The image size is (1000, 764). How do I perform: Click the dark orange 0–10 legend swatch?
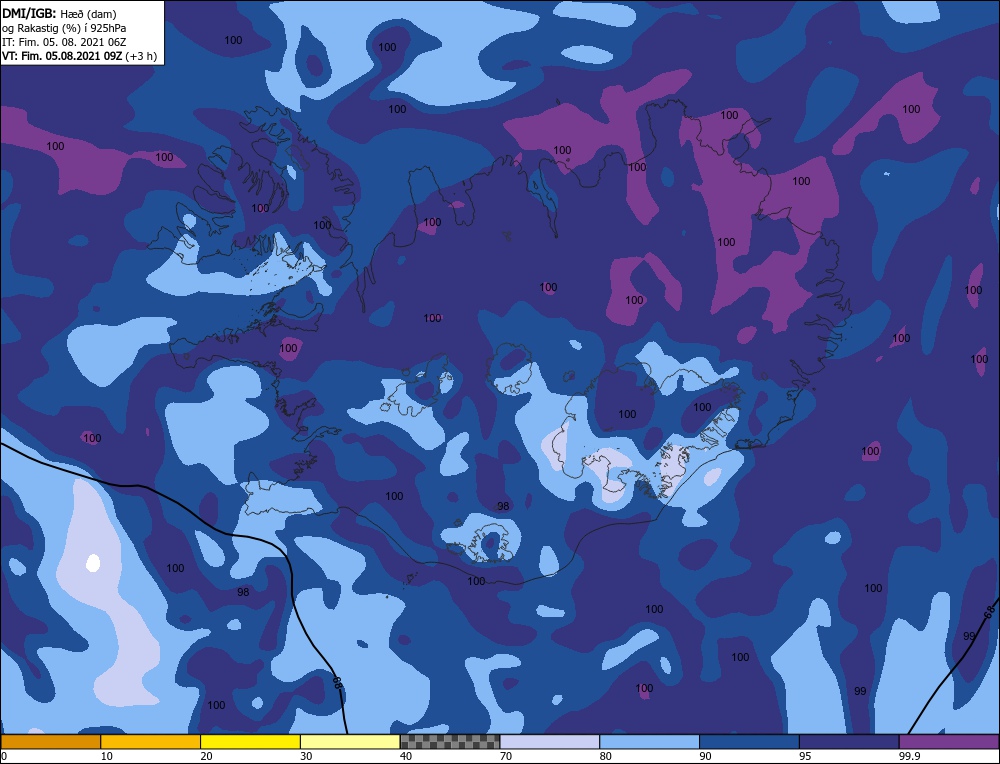(51, 742)
